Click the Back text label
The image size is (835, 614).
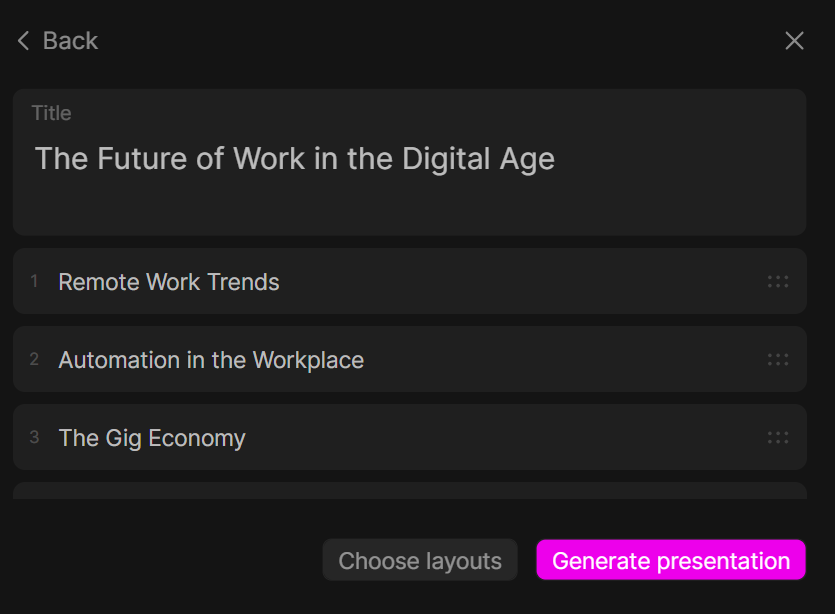[x=70, y=41]
